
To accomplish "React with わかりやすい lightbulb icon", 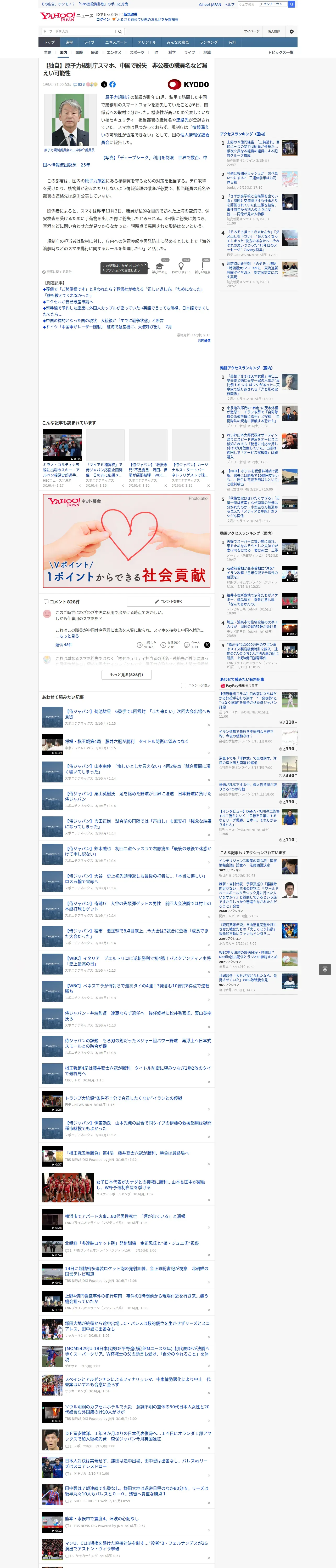I will point(181,266).
